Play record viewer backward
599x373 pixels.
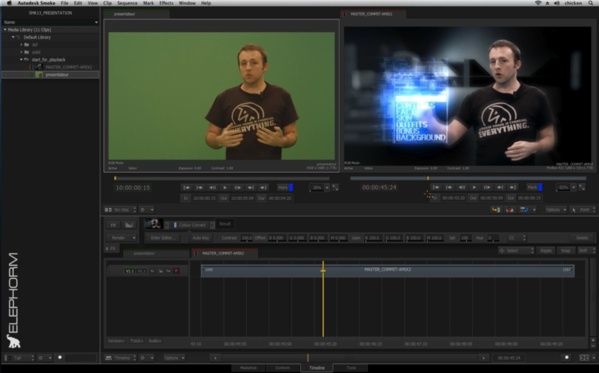point(462,187)
